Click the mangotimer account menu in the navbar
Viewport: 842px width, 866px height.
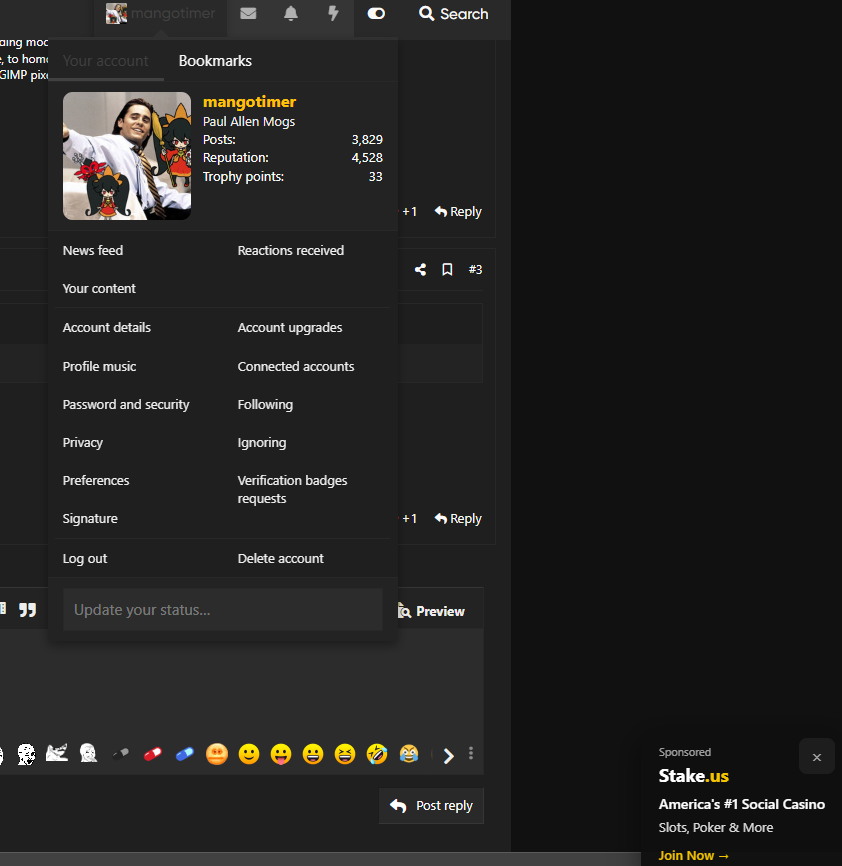[161, 13]
